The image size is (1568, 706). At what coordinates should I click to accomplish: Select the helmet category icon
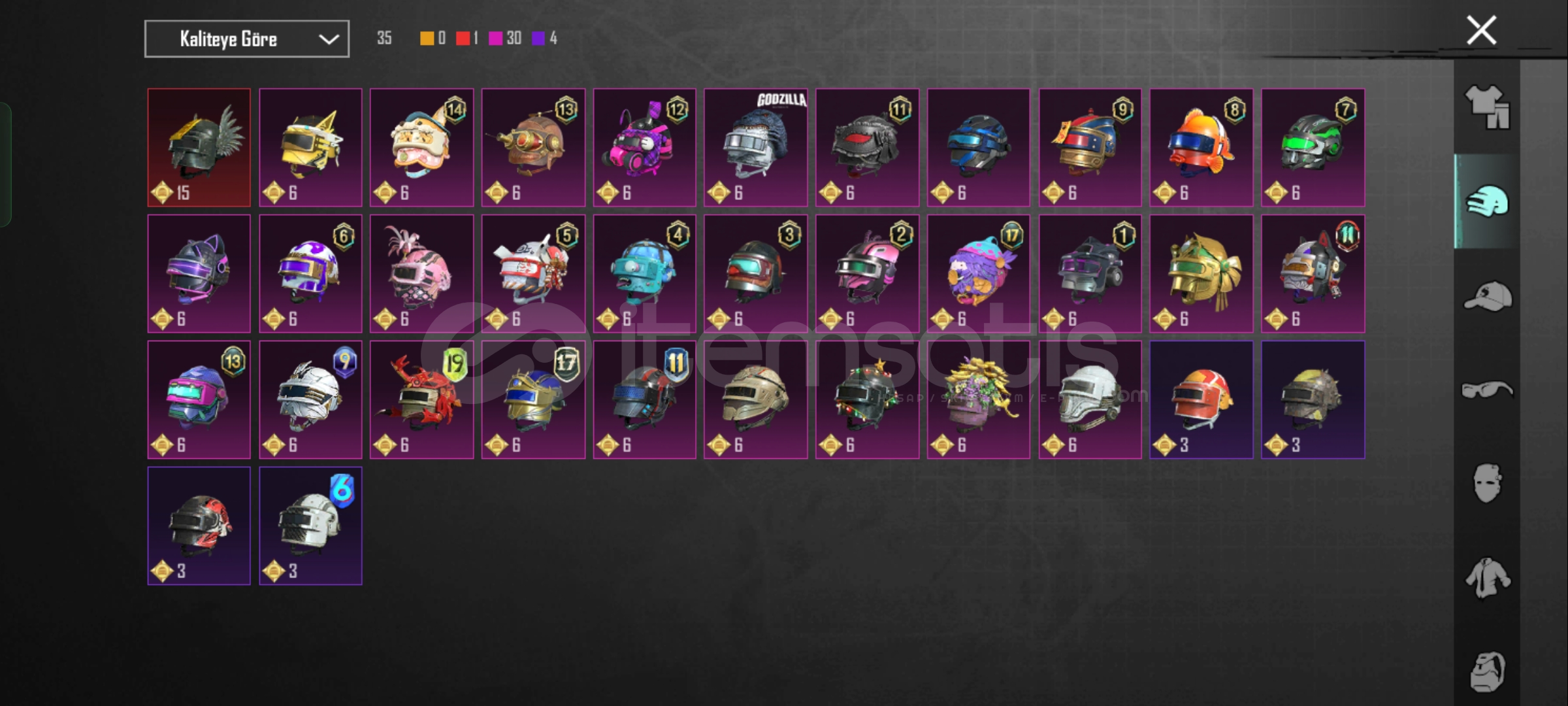point(1487,201)
